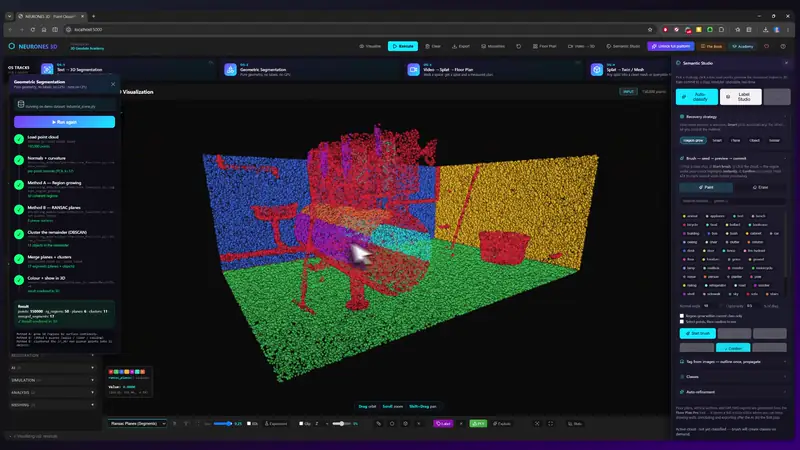Select the Smart recovery strategy
The width and height of the screenshot is (800, 450).
click(717, 140)
